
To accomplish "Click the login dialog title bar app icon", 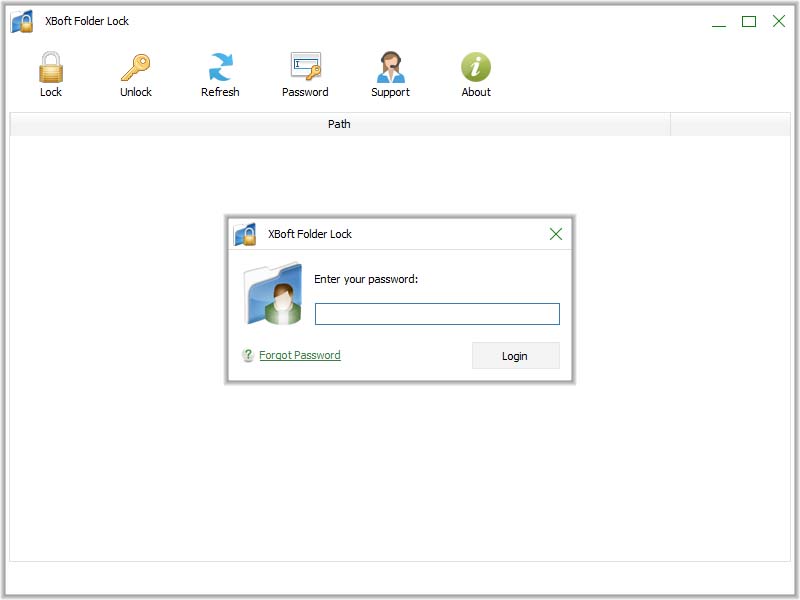I will tap(245, 234).
